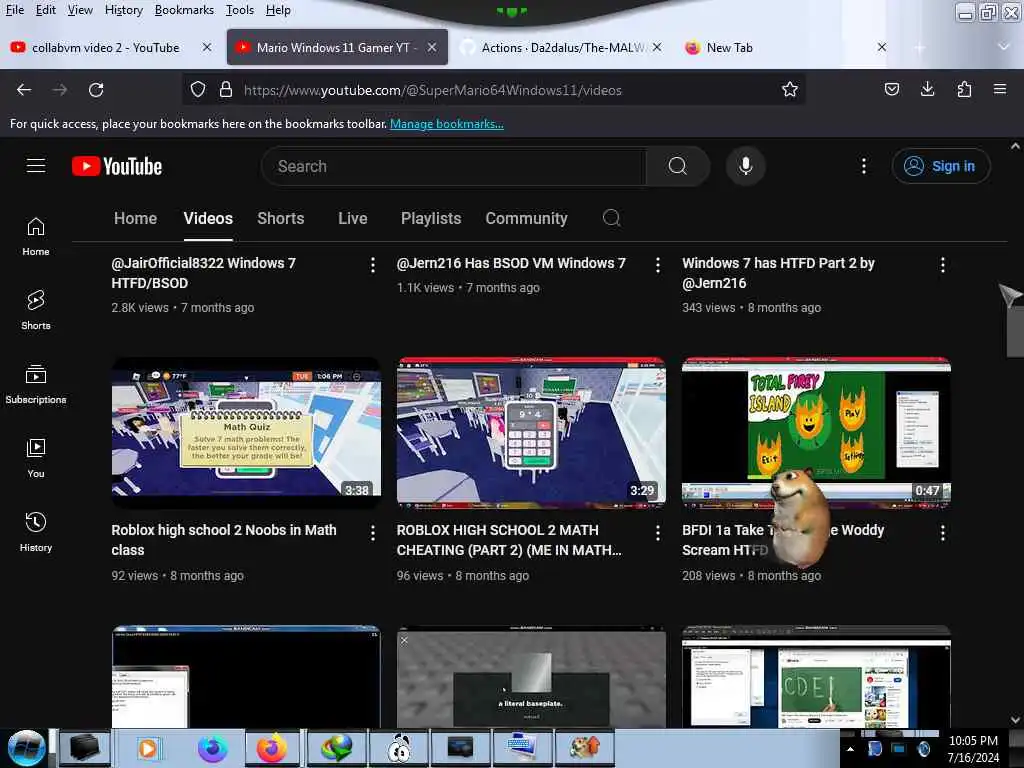Open the Windows Start orb
This screenshot has height=768, width=1024.
[26, 748]
